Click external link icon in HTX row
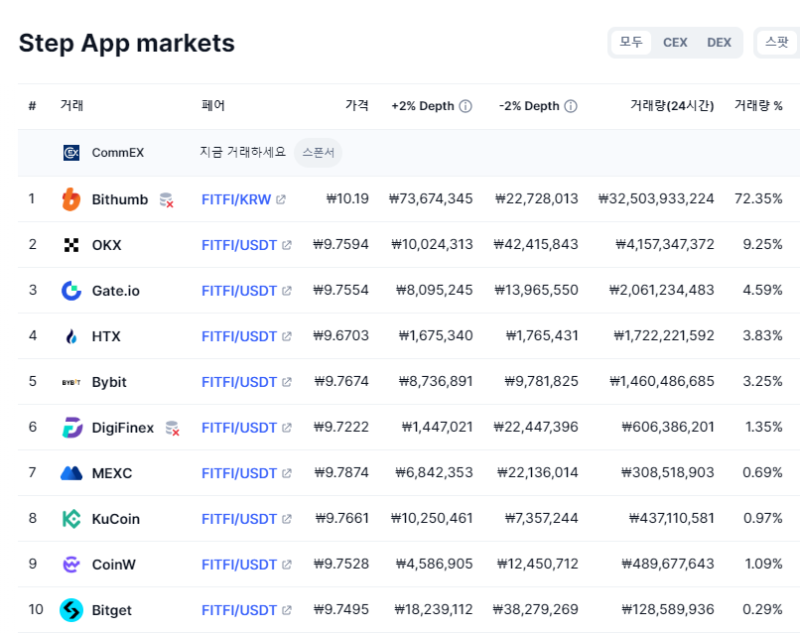This screenshot has width=800, height=633. click(287, 337)
